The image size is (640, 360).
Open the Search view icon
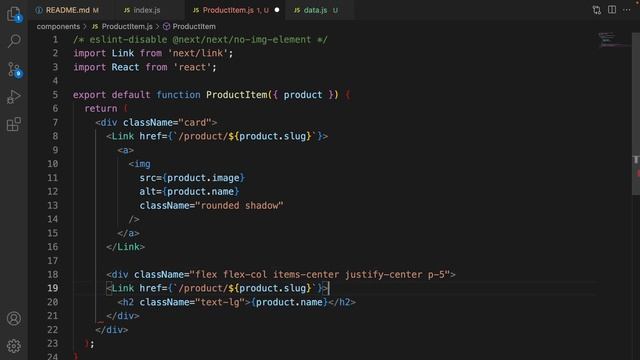point(14,41)
